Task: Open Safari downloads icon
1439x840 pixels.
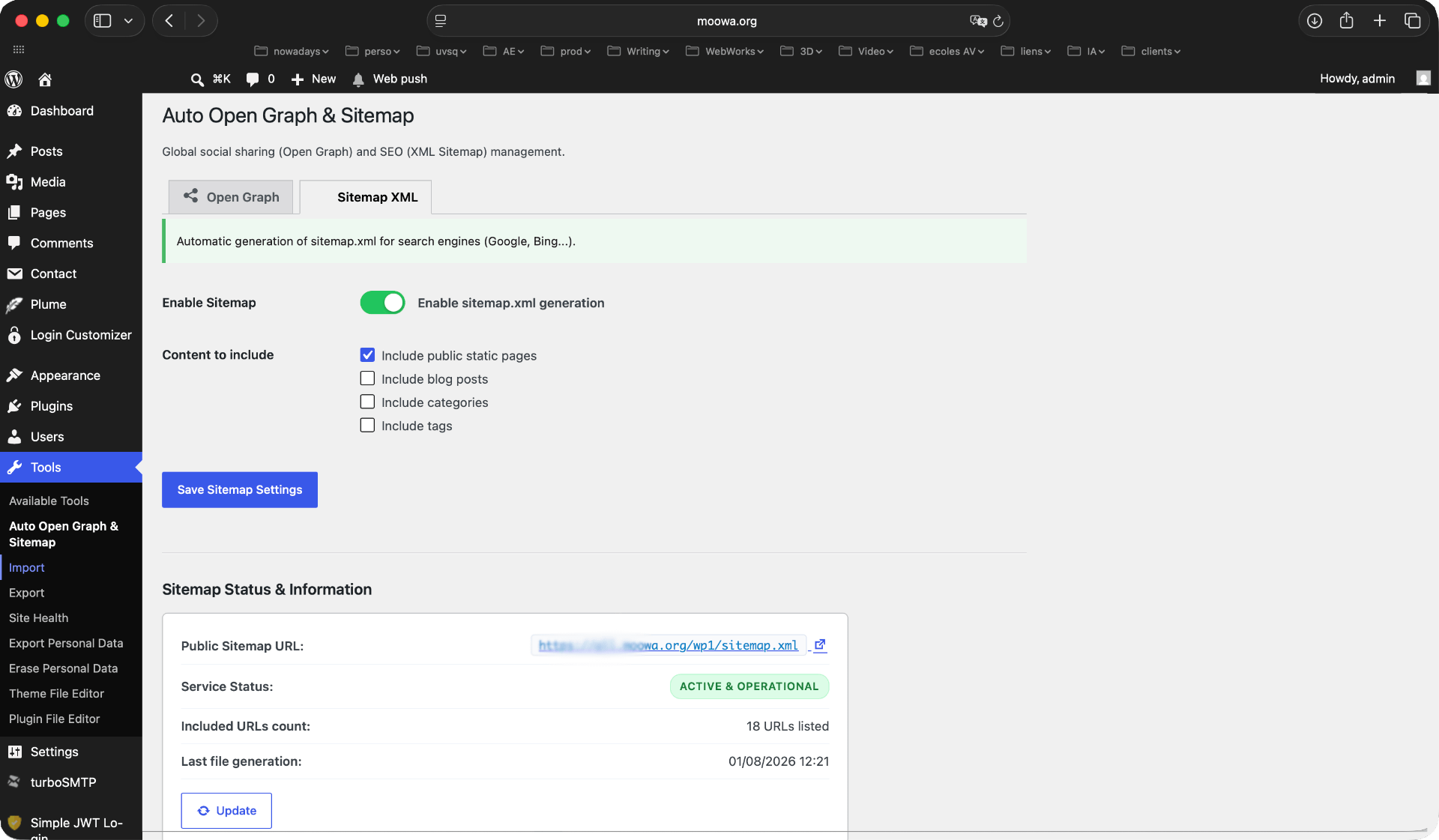Action: point(1315,21)
